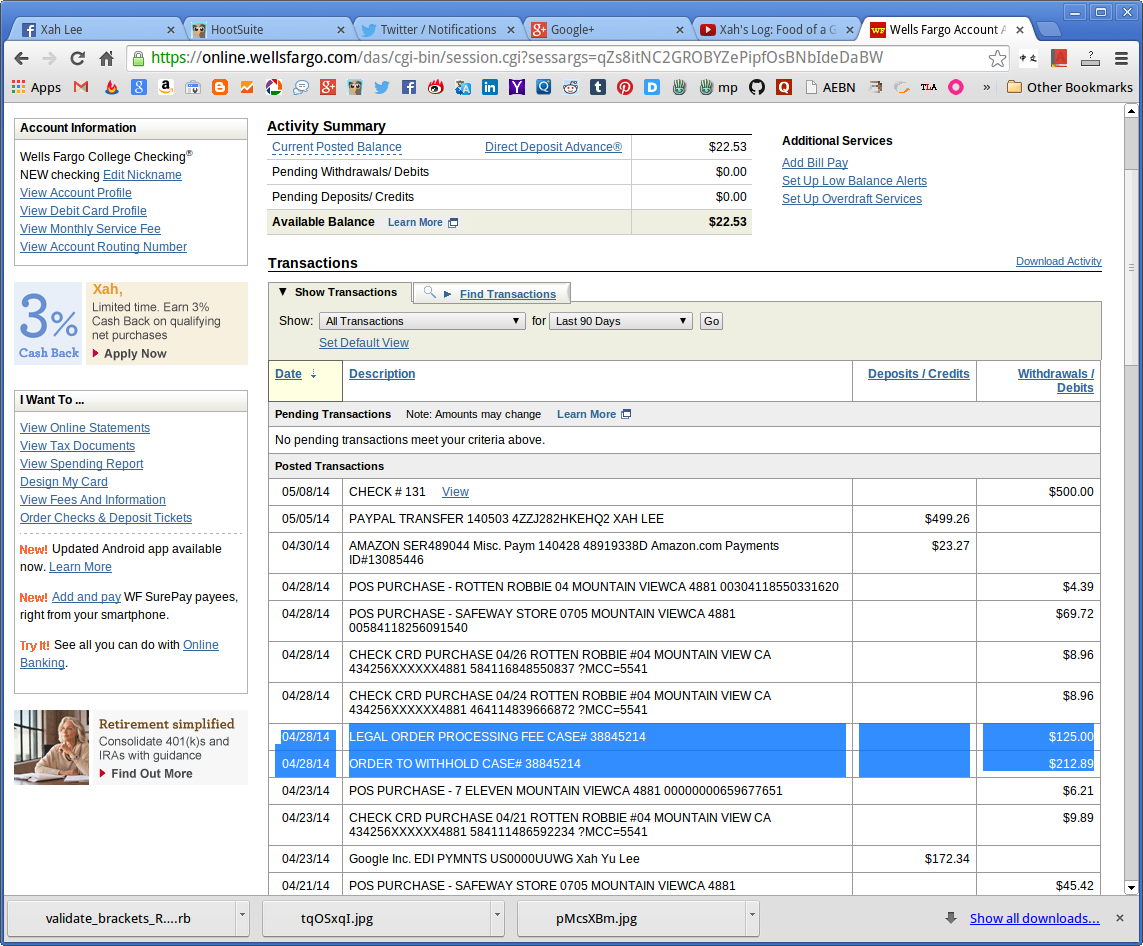Open the Picasa bookmark icon
The width and height of the screenshot is (1143, 946).
click(x=273, y=87)
